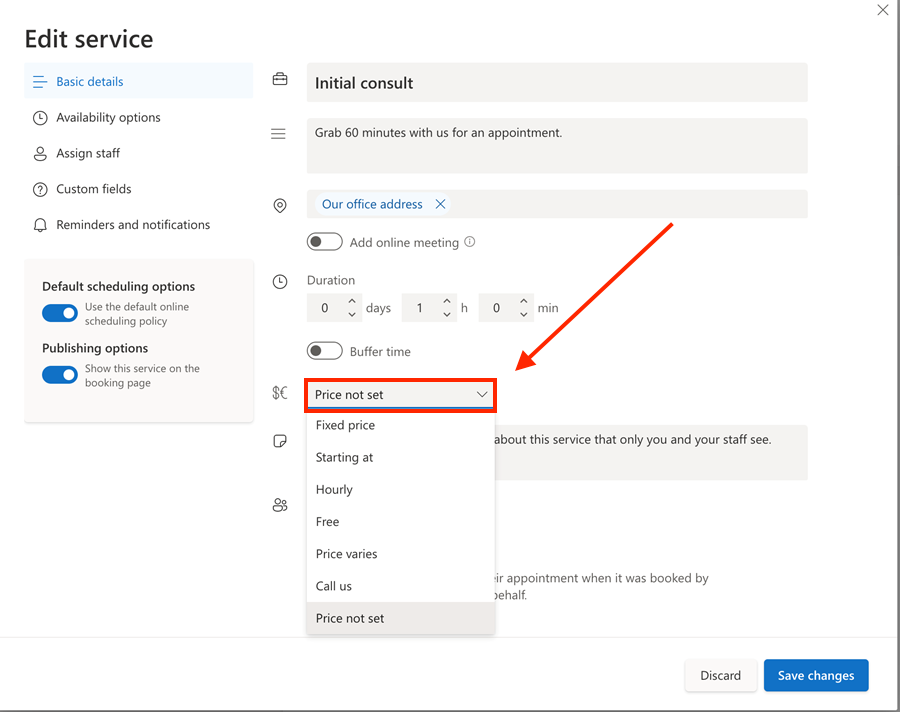Select Fixed price from the list
This screenshot has width=900, height=712.
401,425
